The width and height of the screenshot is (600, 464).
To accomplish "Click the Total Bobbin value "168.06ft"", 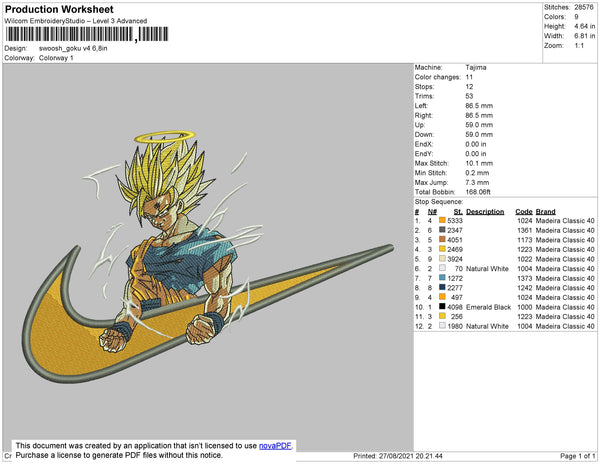I will (478, 192).
